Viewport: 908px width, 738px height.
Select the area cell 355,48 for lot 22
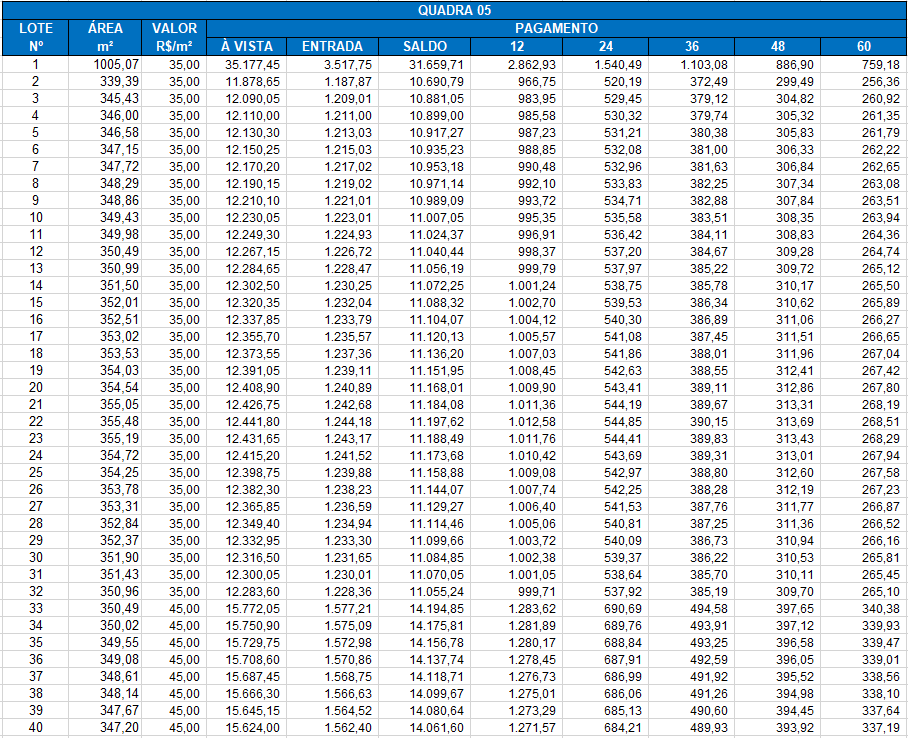119,421
